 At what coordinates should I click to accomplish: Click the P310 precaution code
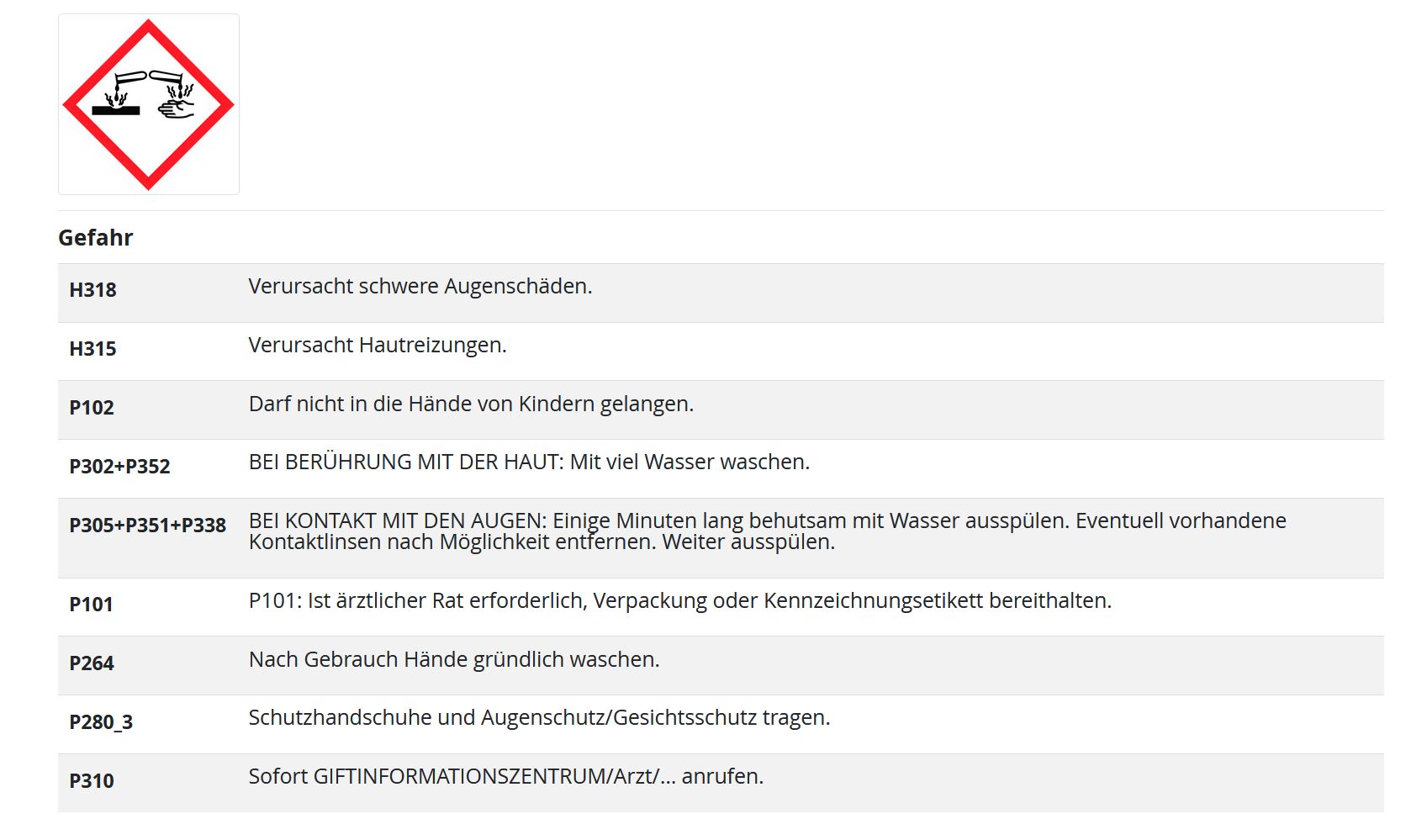click(x=92, y=781)
